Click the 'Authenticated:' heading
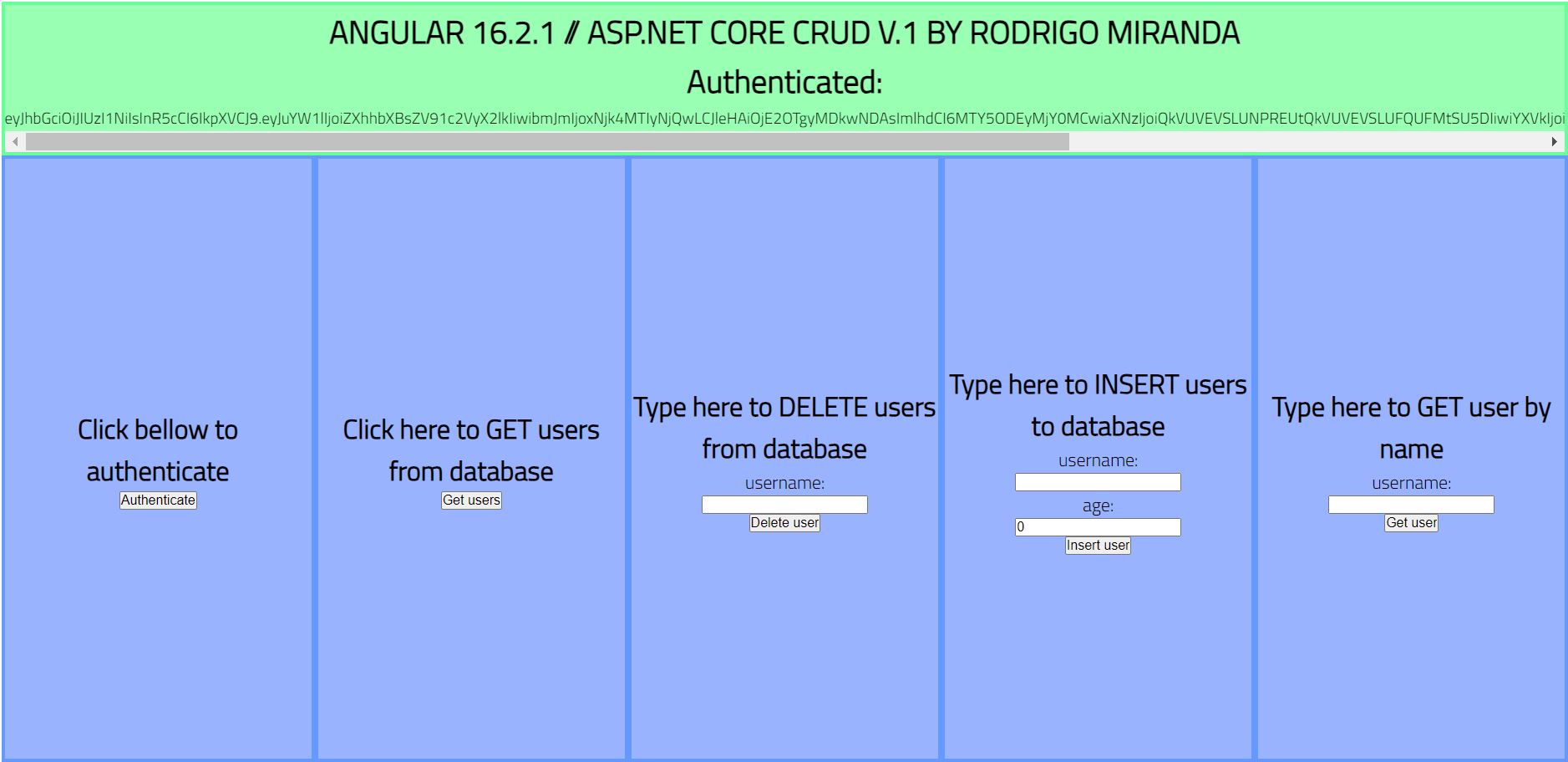The width and height of the screenshot is (1568, 762). pos(784,83)
